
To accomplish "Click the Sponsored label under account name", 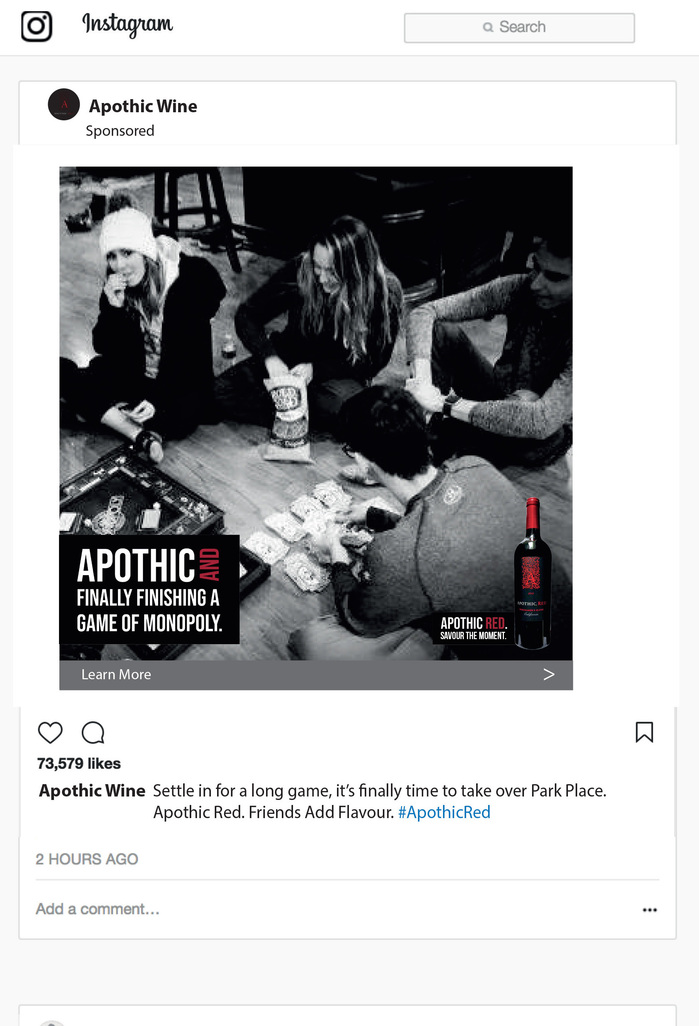I will (x=120, y=131).
